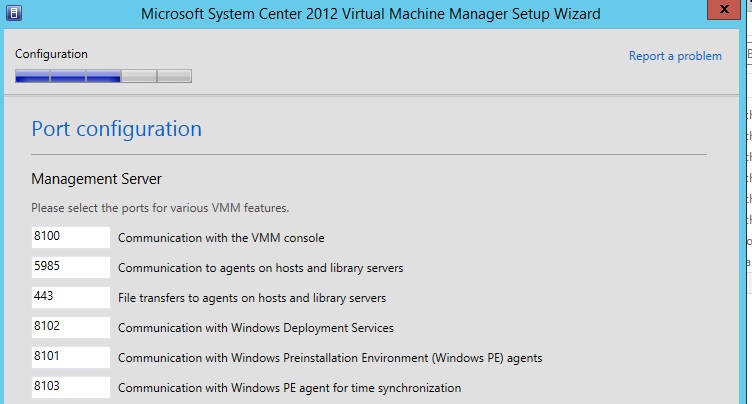Click the first filled segment of the progress bar
The width and height of the screenshot is (752, 404).
[32, 76]
